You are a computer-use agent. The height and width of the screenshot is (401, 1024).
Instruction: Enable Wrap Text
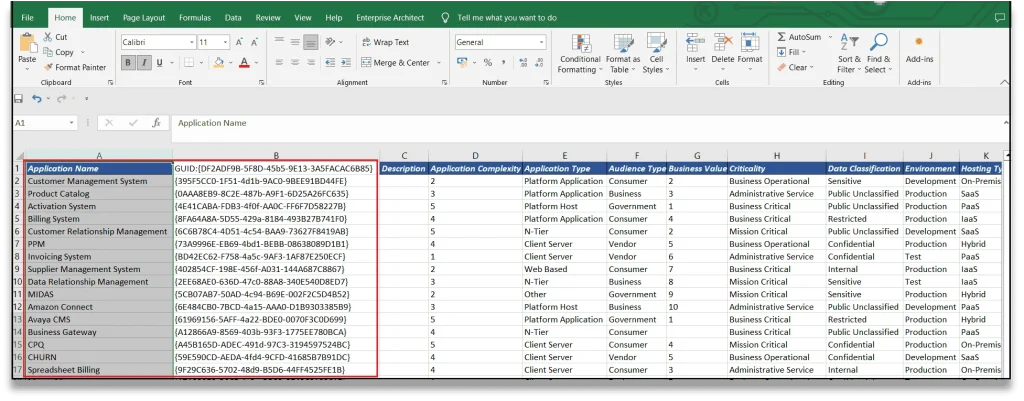[385, 42]
